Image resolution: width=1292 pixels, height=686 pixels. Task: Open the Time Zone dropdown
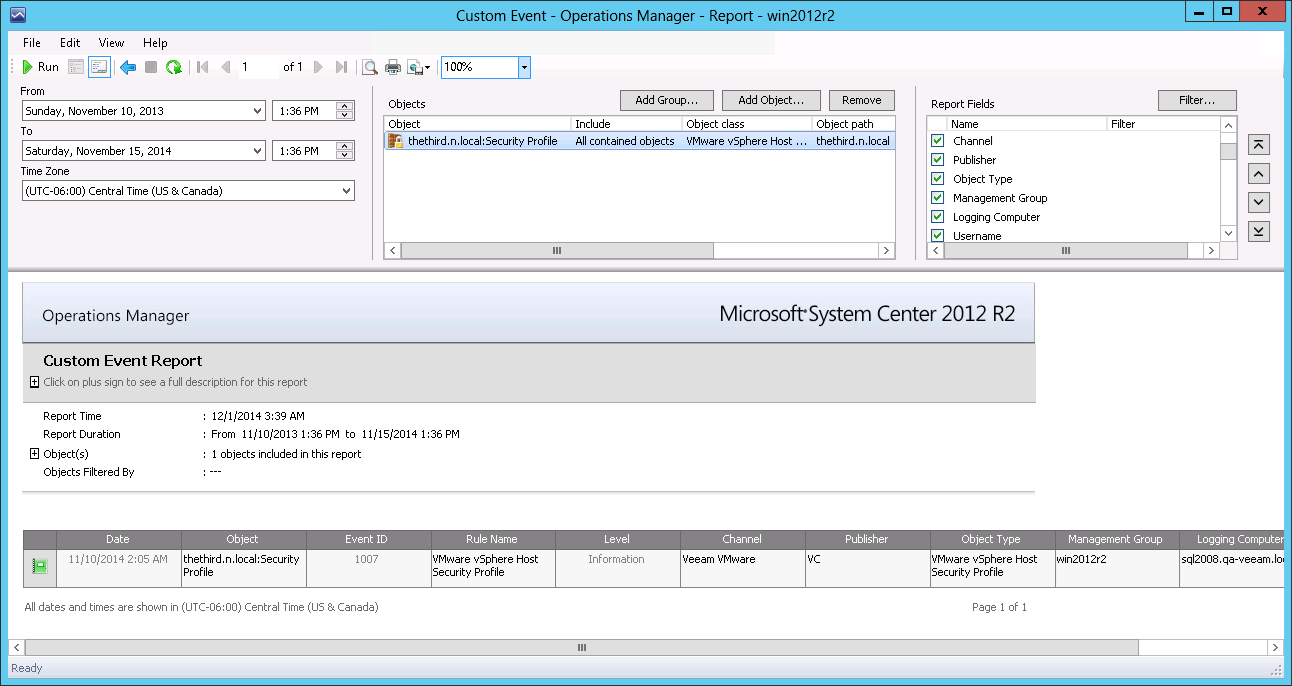point(346,190)
